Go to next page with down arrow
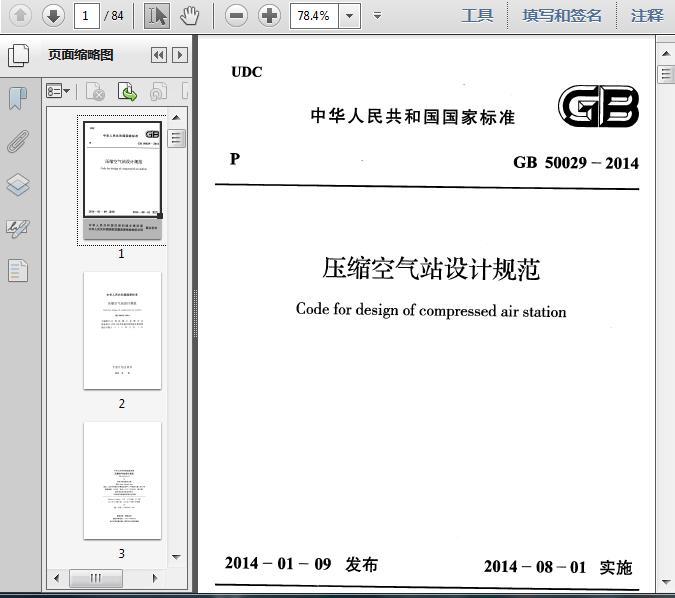This screenshot has width=675, height=598. [x=53, y=16]
